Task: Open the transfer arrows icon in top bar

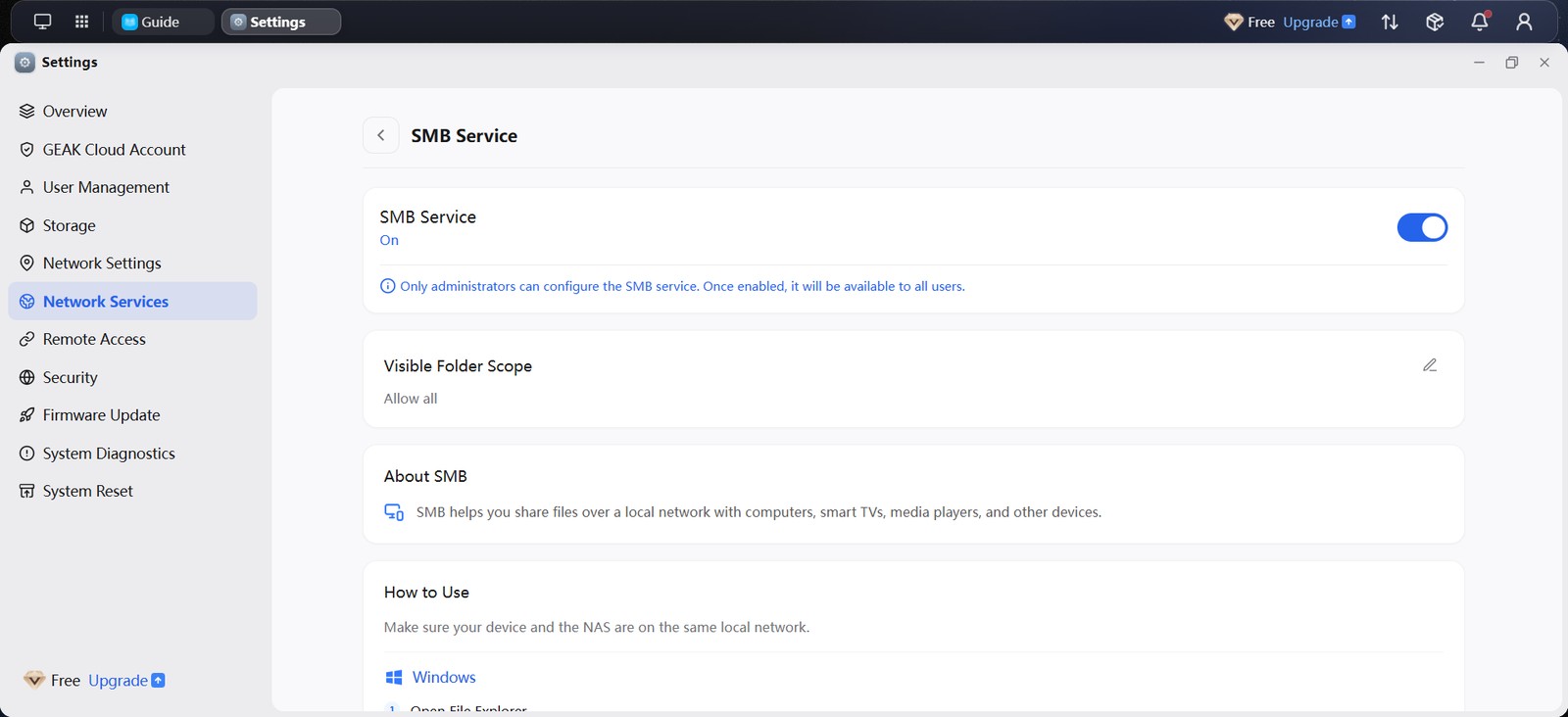Action: pyautogui.click(x=1390, y=22)
